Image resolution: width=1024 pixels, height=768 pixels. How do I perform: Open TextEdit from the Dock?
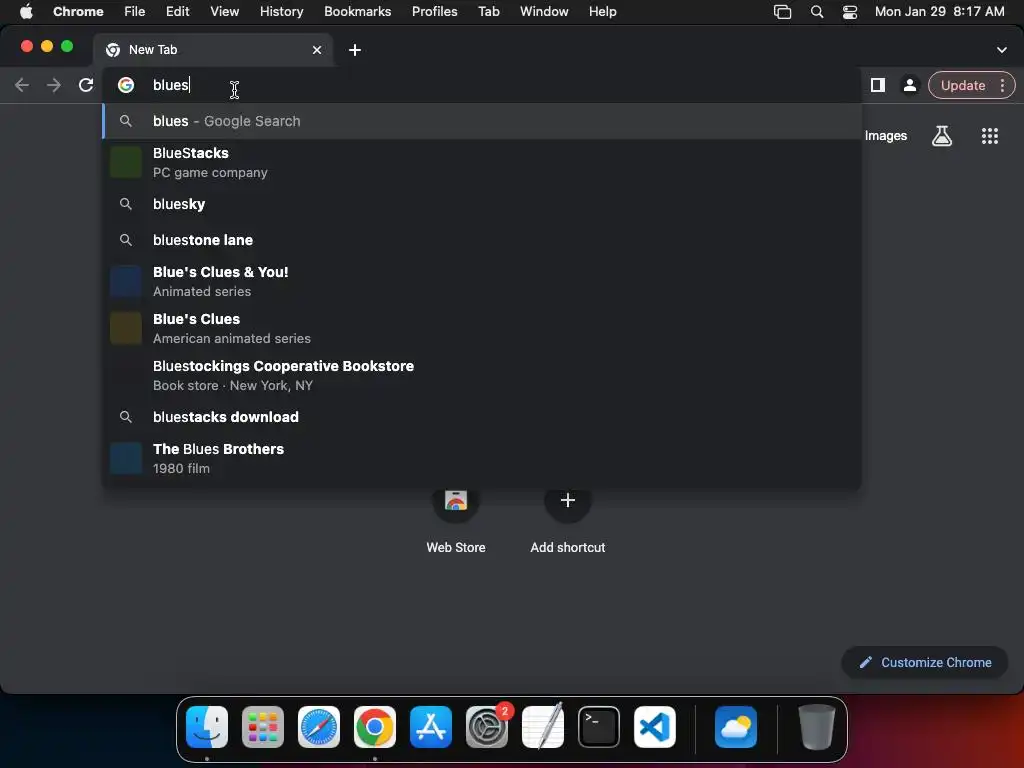pos(543,727)
